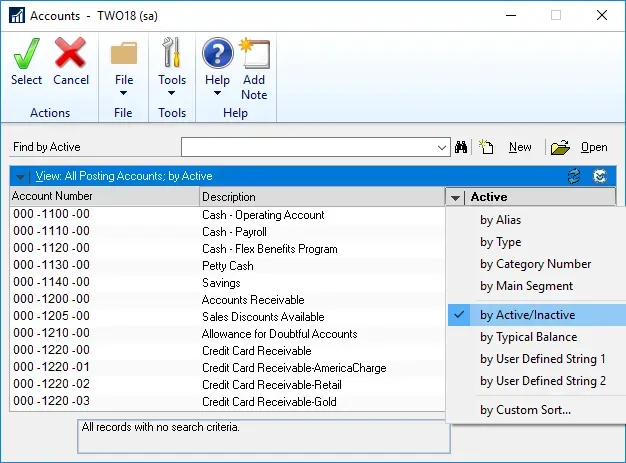
Task: Select the Petty Cash account row
Action: (x=227, y=266)
